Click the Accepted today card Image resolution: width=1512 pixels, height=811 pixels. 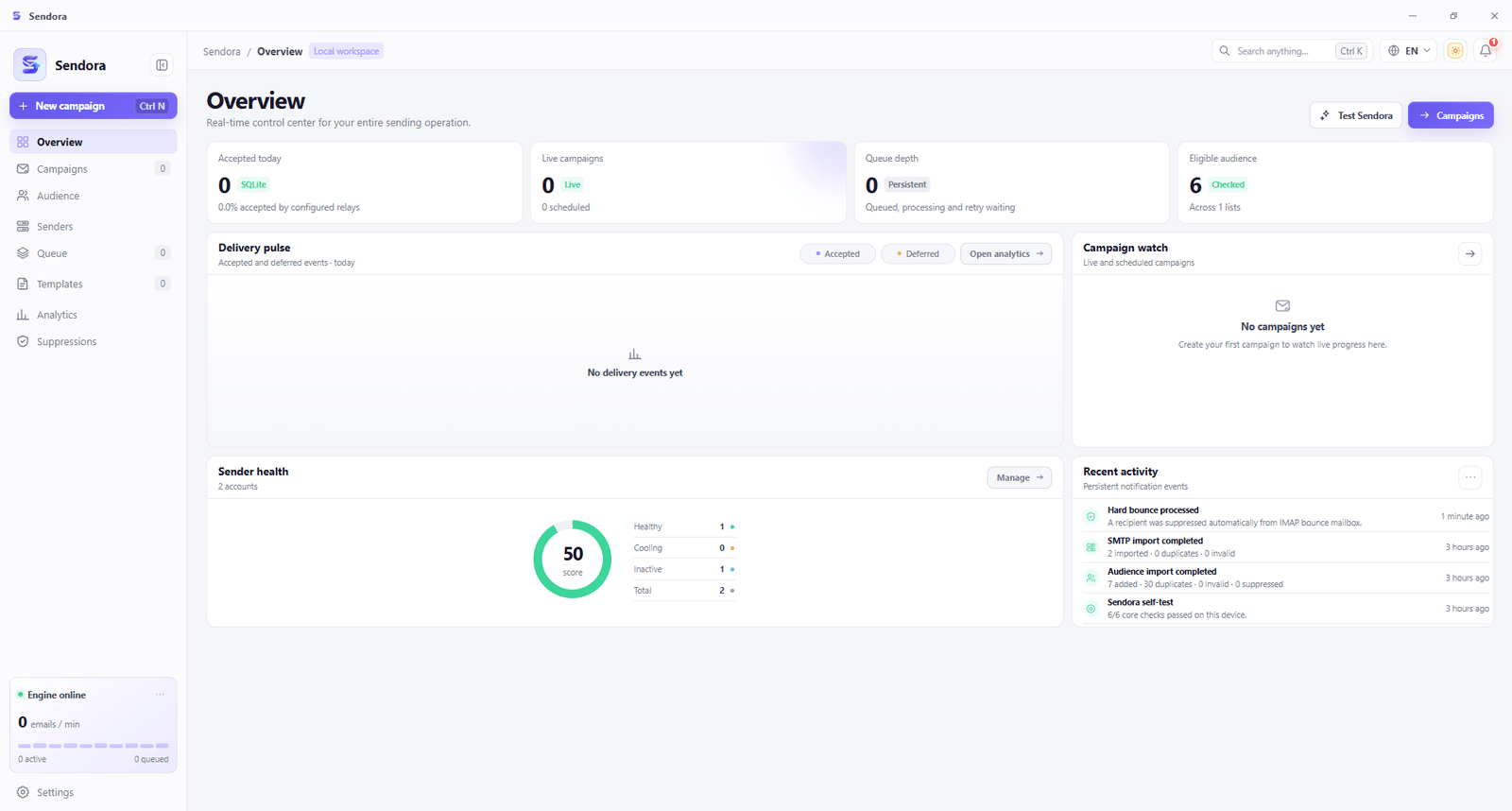(365, 182)
